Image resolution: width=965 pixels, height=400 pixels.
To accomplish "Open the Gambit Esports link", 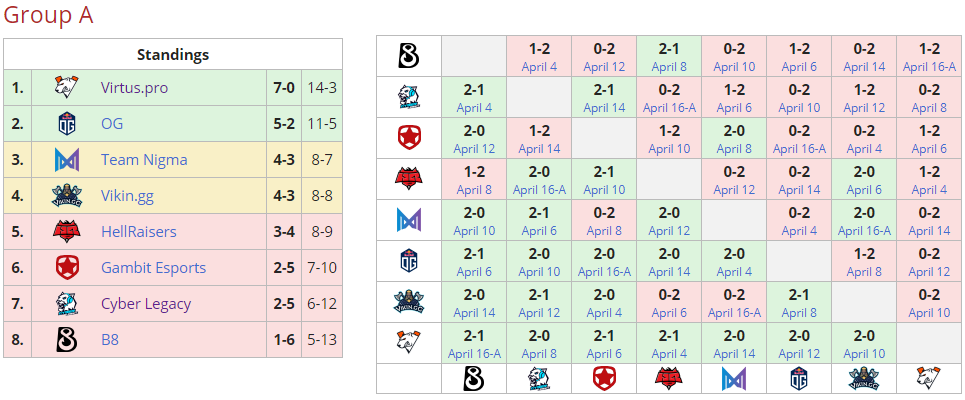I will point(153,268).
